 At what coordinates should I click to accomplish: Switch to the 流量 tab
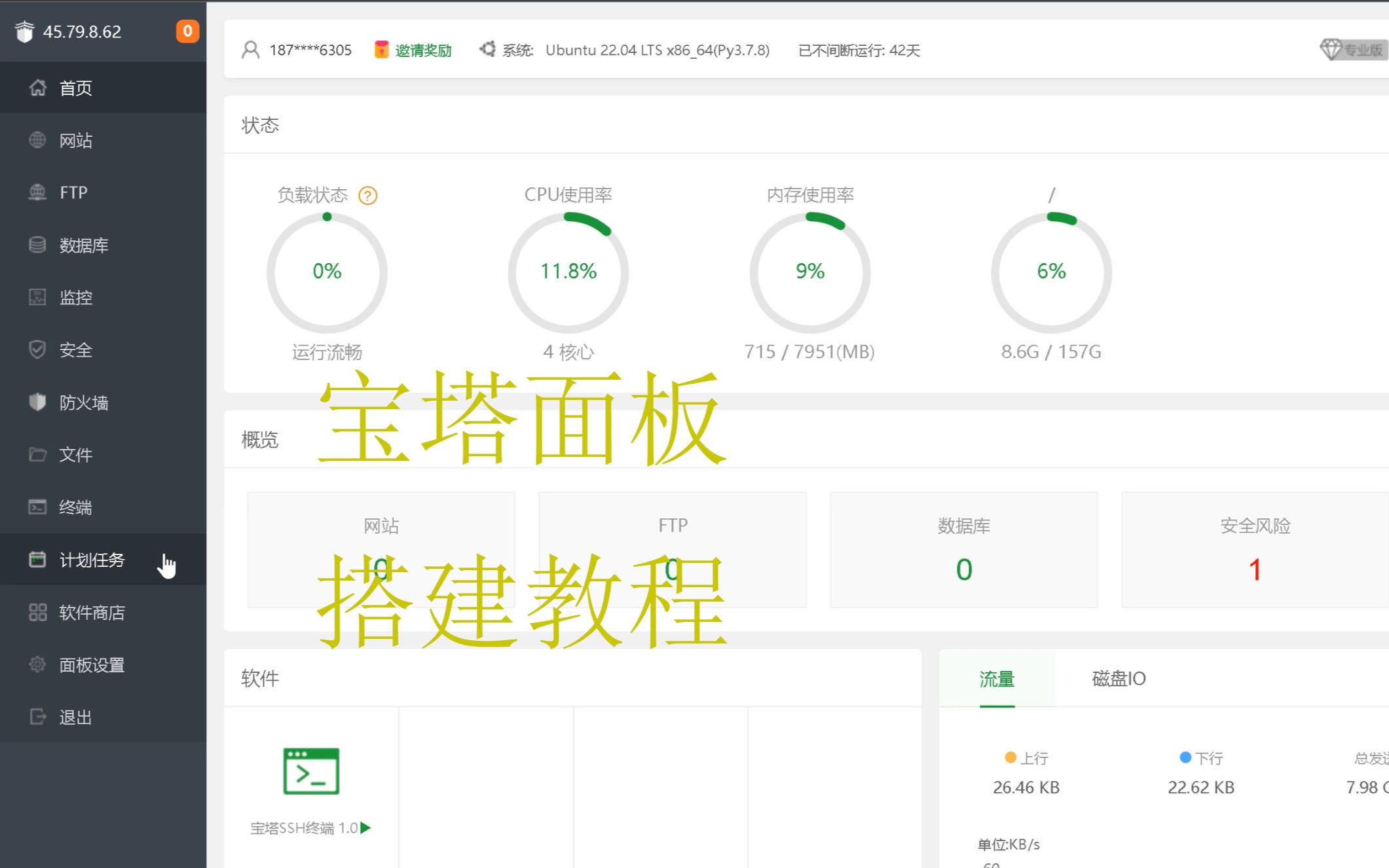click(x=997, y=679)
